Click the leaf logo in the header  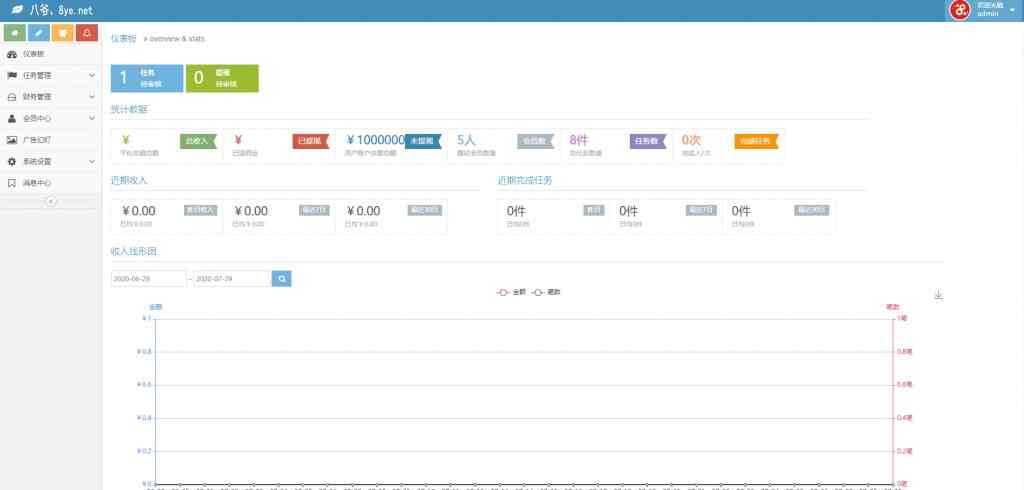[18, 10]
